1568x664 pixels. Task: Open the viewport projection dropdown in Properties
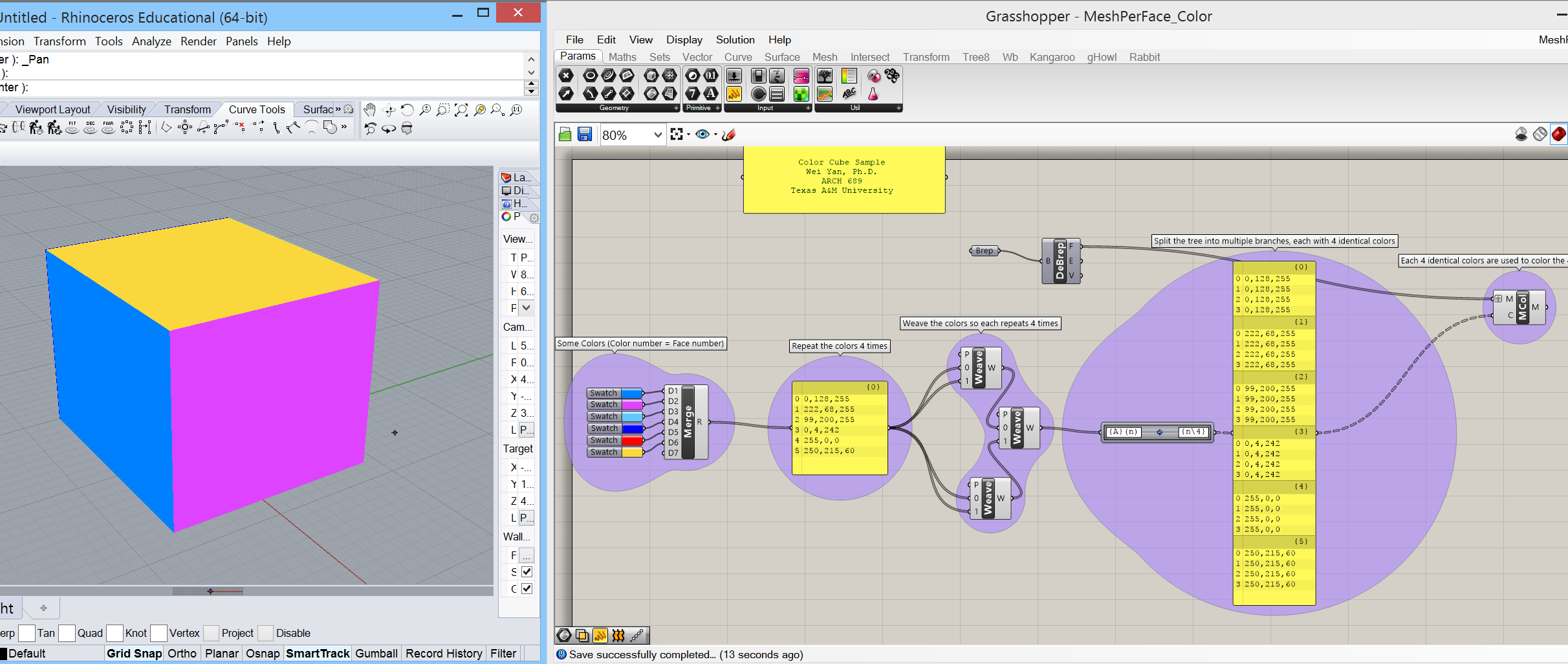[x=527, y=307]
